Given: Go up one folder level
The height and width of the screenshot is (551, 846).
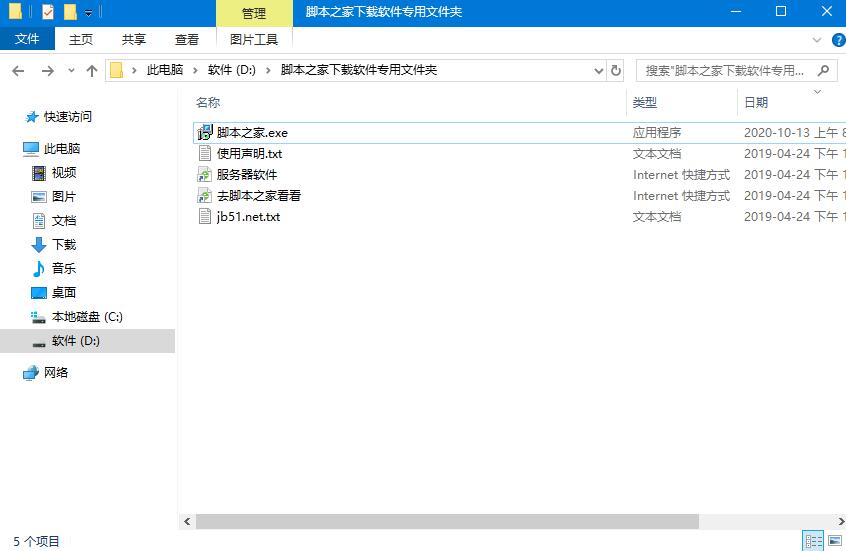Looking at the screenshot, I should tap(92, 71).
